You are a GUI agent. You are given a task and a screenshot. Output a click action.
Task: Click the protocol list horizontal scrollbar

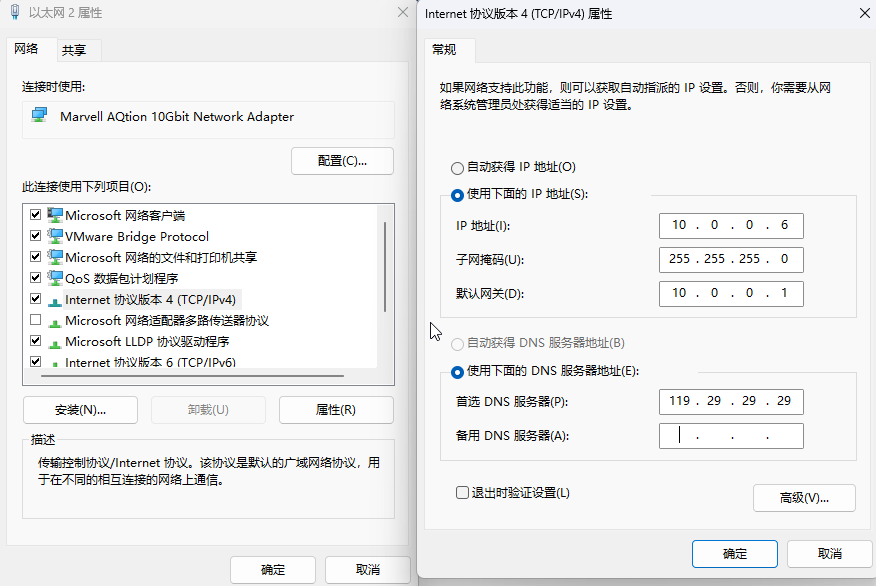192,376
